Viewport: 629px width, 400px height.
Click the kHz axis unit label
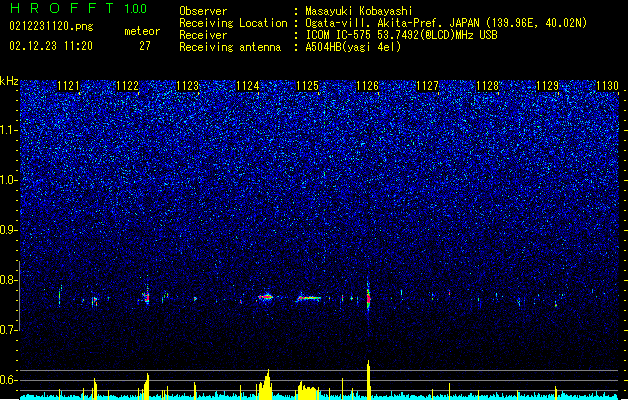click(9, 81)
